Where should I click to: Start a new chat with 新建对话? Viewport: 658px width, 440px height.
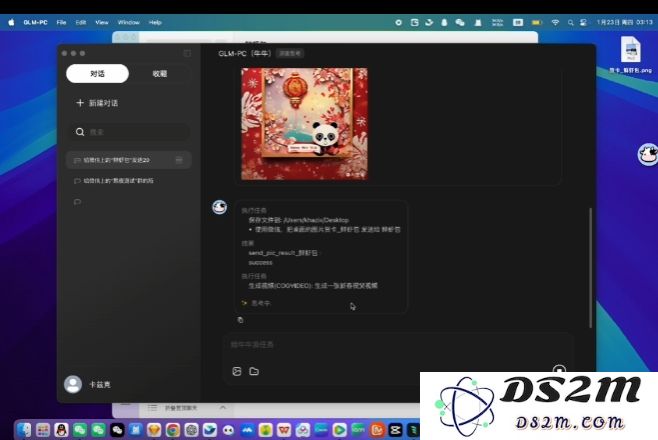point(97,103)
